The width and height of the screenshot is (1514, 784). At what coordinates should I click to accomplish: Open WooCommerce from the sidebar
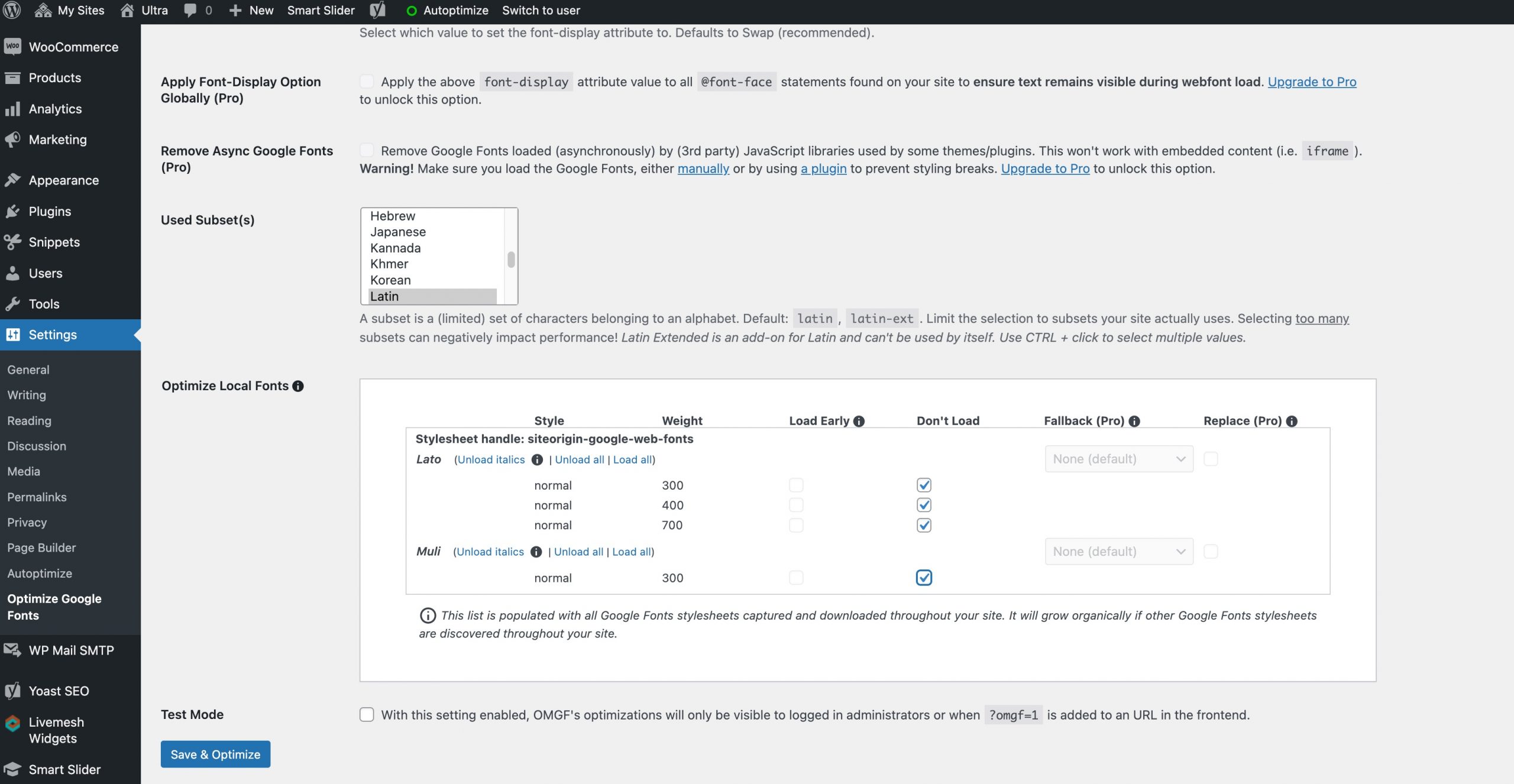tap(73, 47)
